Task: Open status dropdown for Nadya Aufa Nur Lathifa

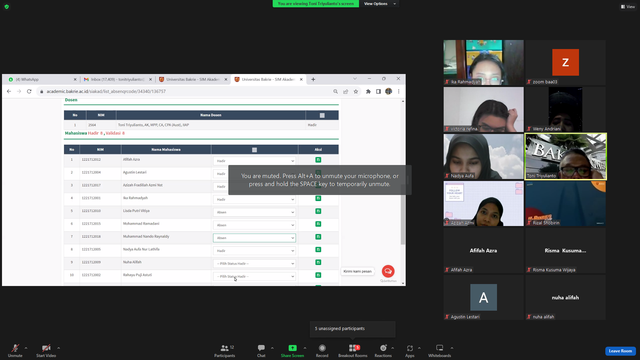Action: (254, 251)
